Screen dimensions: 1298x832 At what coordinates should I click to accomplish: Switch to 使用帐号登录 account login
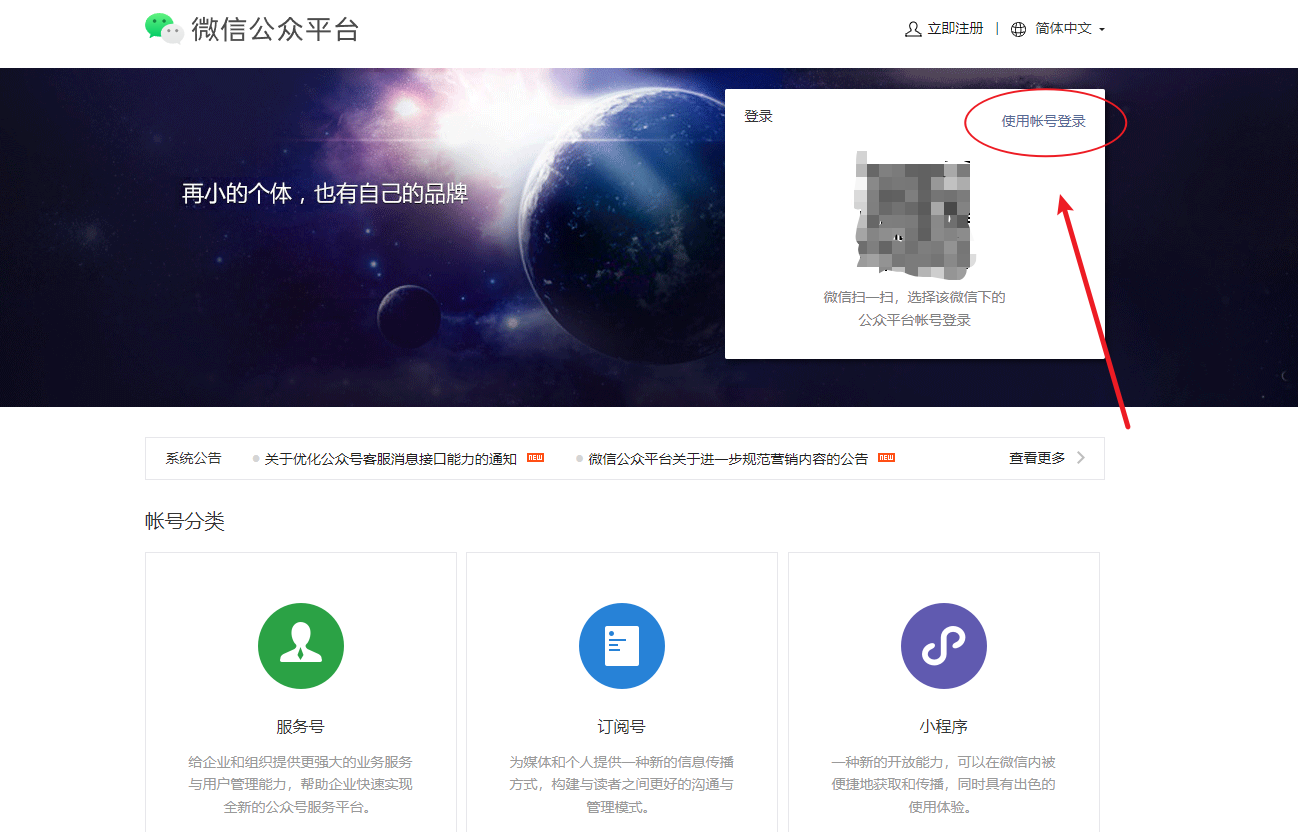(1044, 121)
